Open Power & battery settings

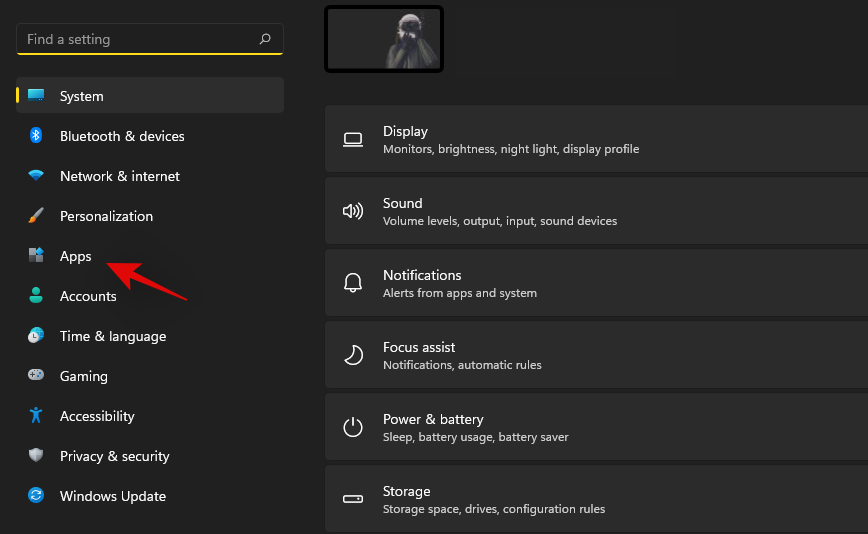(596, 427)
